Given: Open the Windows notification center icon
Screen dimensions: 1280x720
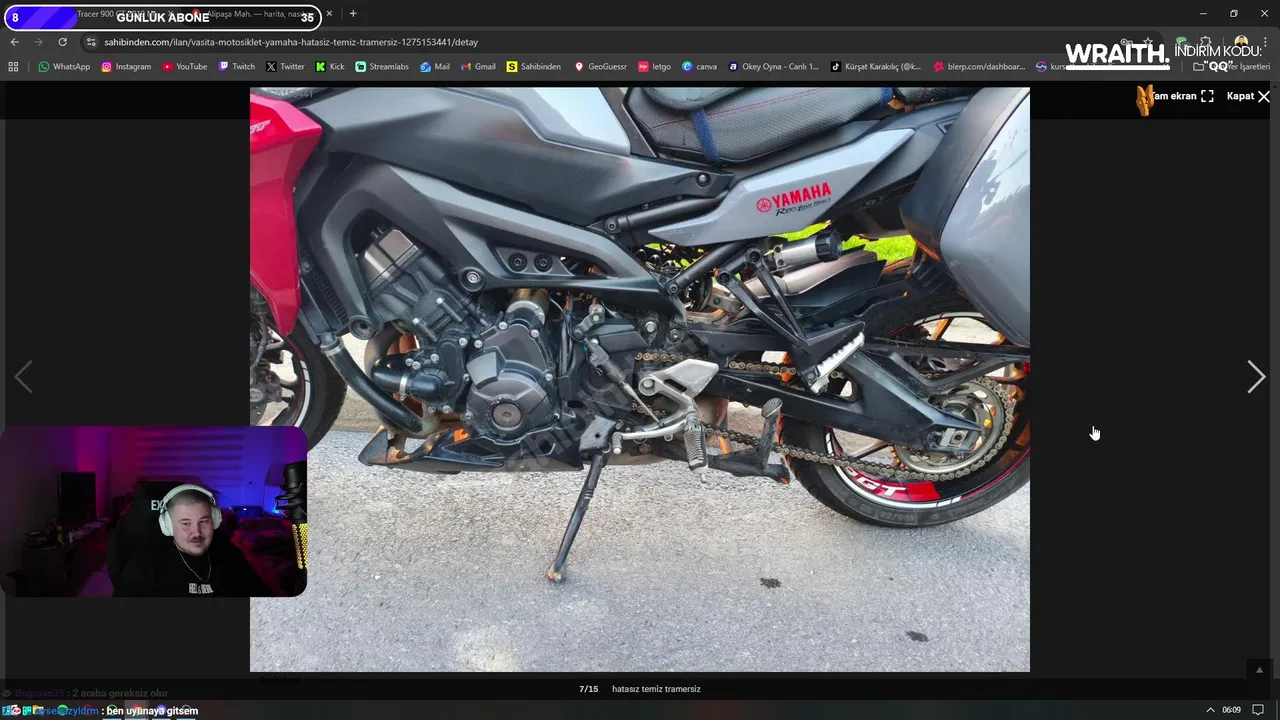Looking at the screenshot, I should [x=1258, y=710].
